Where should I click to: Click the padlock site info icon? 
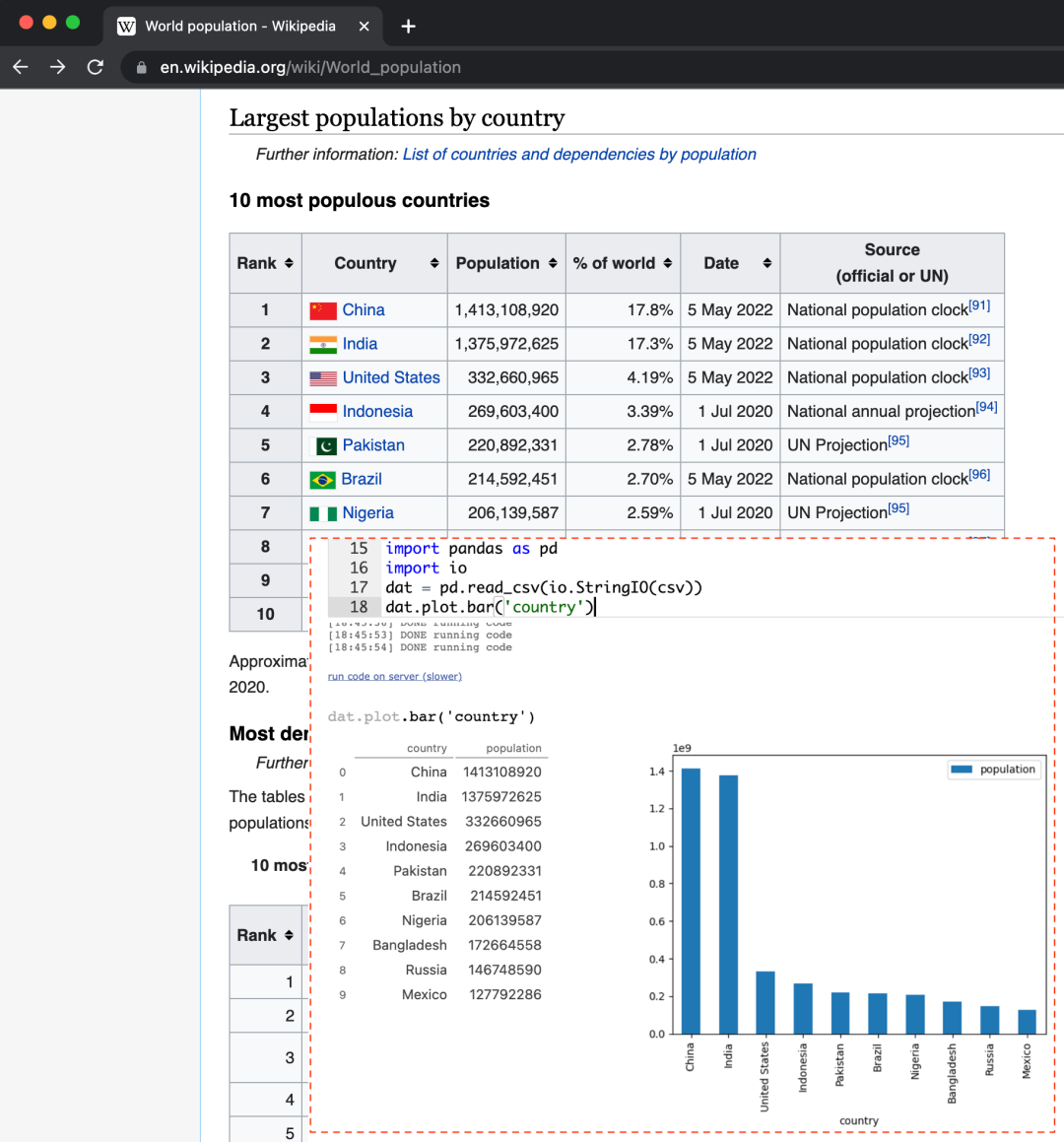(x=141, y=68)
